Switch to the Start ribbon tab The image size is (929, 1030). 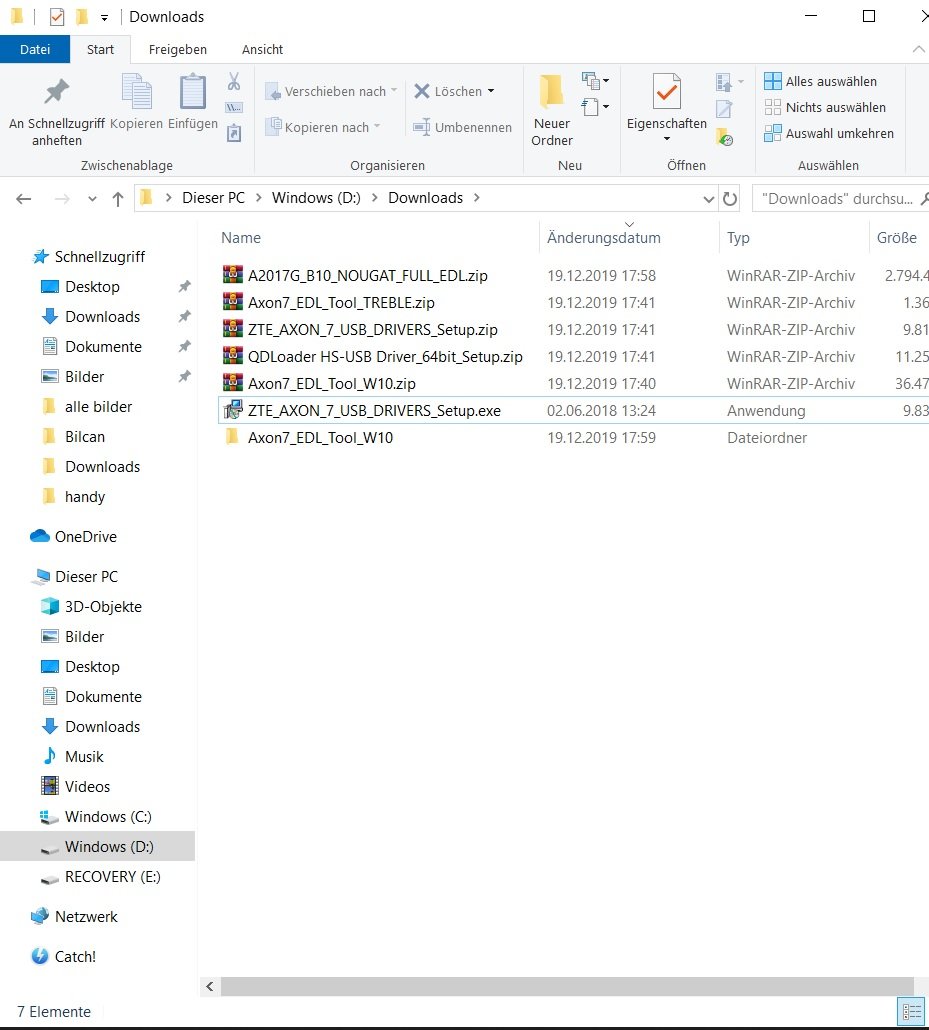(x=100, y=49)
